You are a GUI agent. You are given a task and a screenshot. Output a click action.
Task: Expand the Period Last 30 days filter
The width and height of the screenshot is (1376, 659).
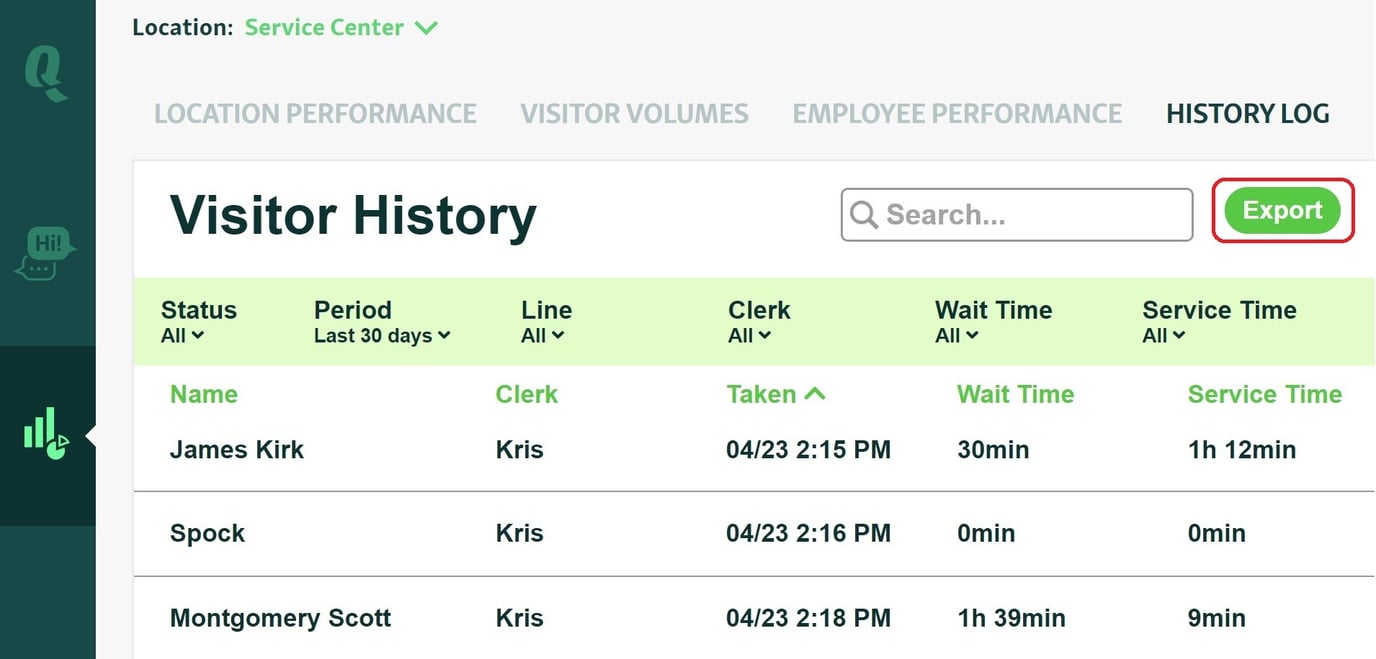(x=382, y=336)
